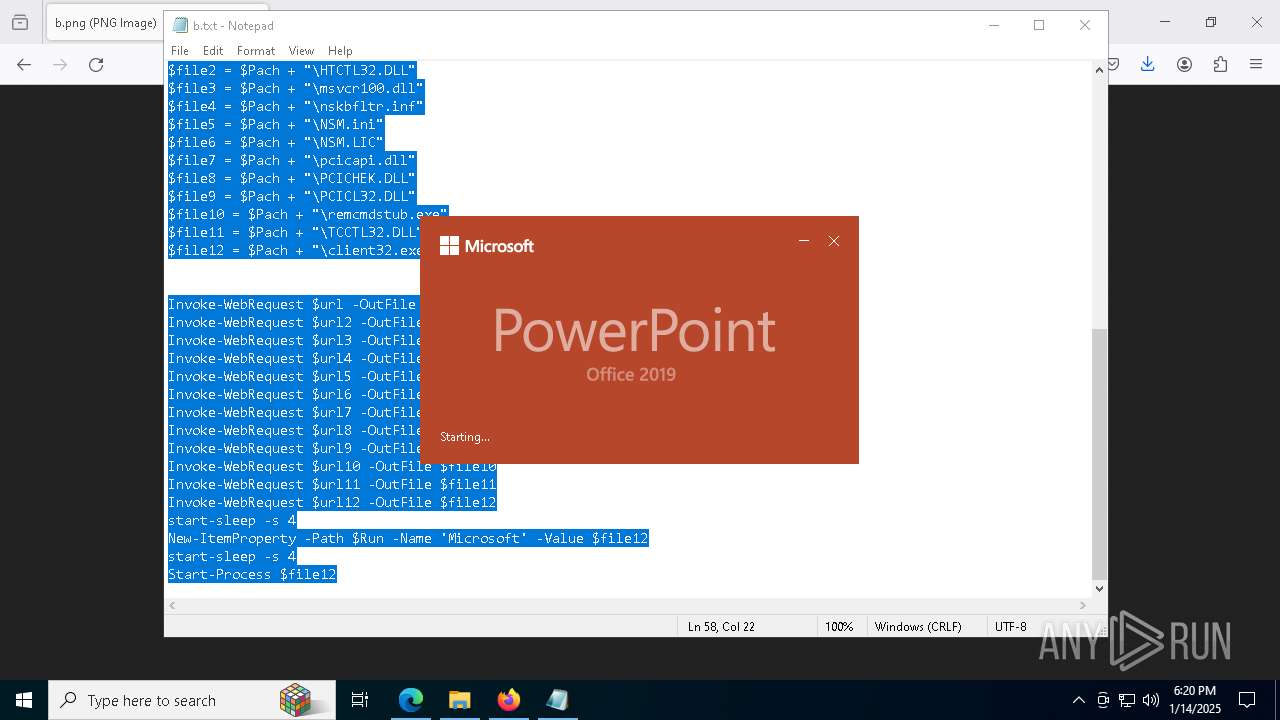
Task: Open the browser extensions icon
Action: (x=1220, y=64)
